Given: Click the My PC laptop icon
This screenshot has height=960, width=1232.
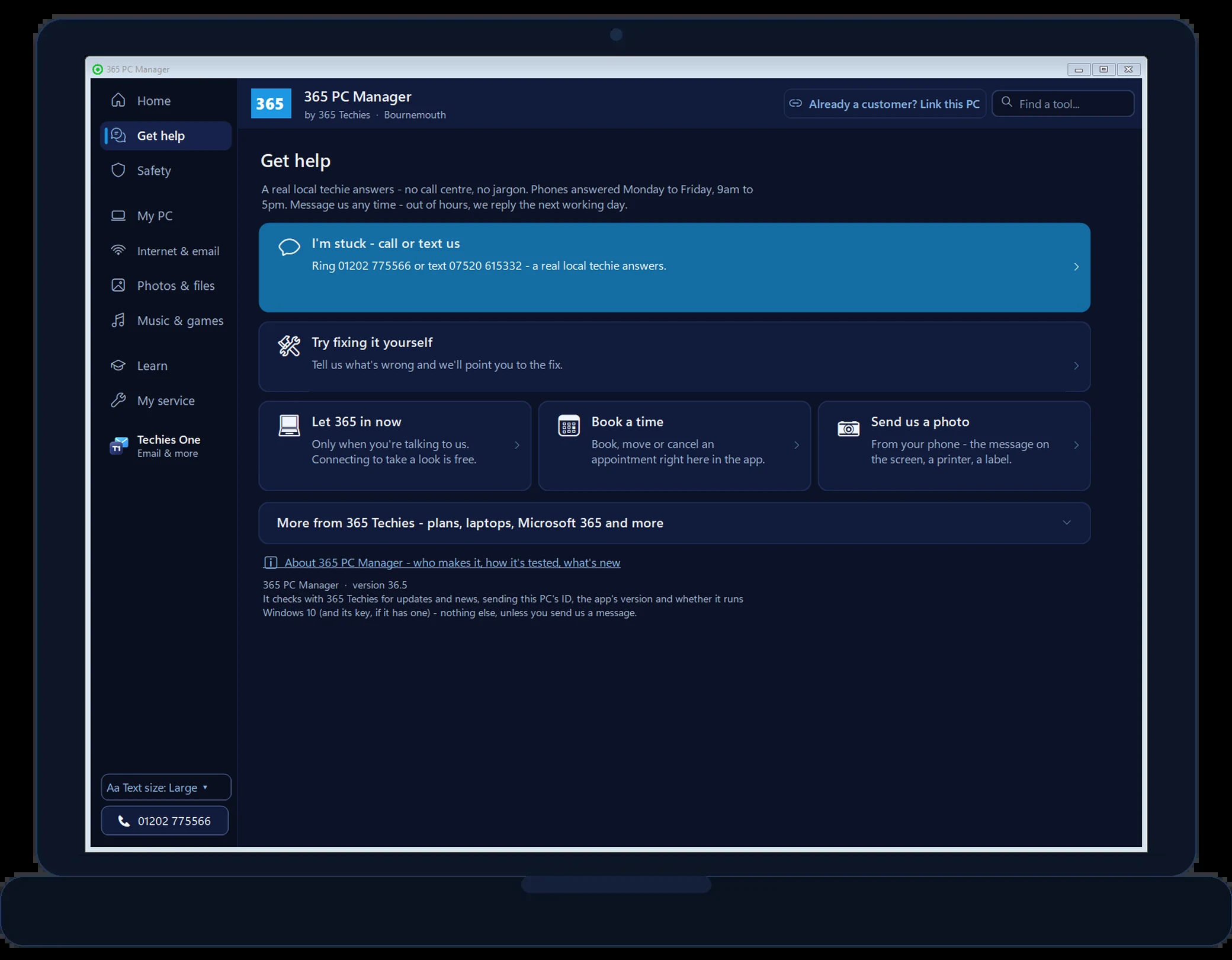Looking at the screenshot, I should pyautogui.click(x=118, y=216).
